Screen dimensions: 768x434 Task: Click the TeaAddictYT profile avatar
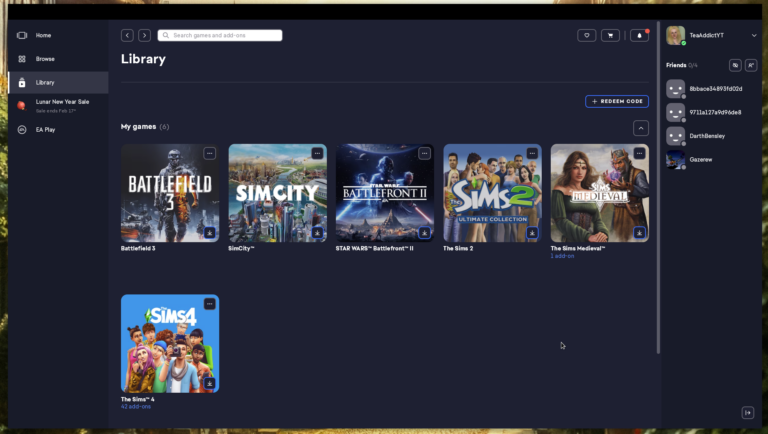pos(675,35)
